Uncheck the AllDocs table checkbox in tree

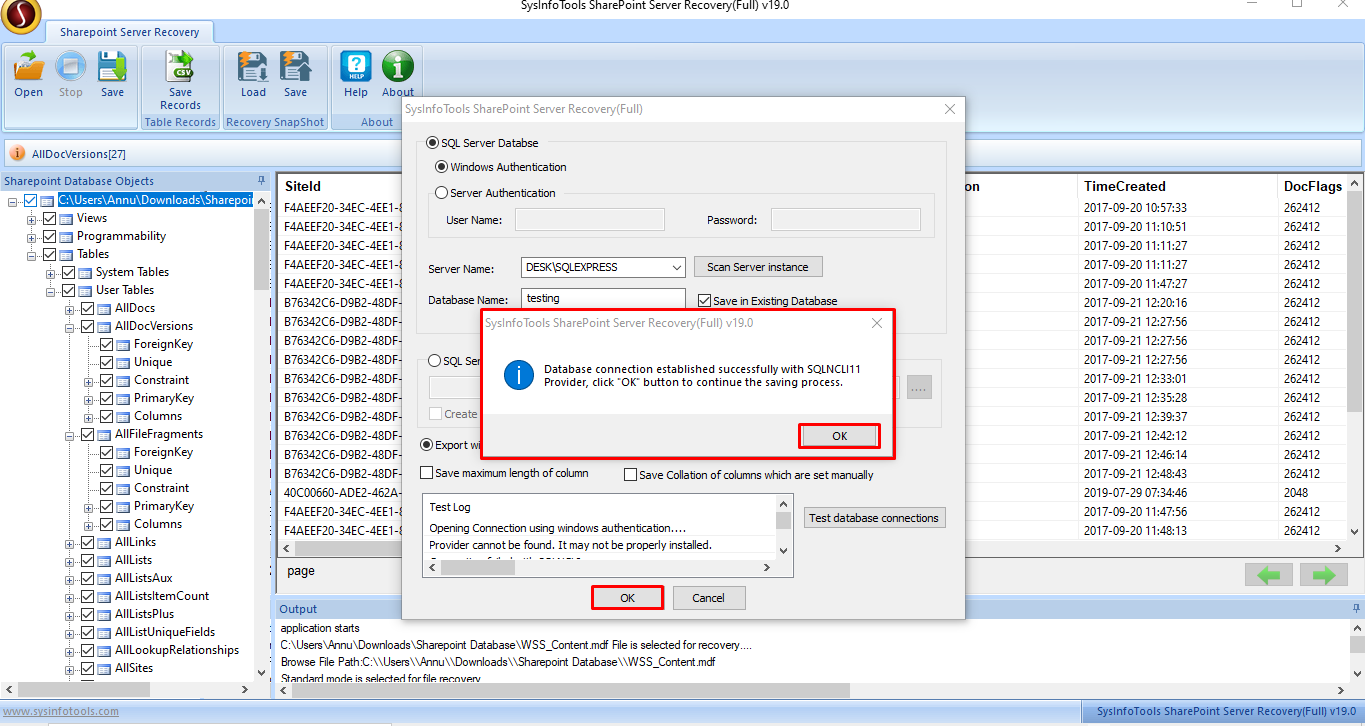[88, 308]
